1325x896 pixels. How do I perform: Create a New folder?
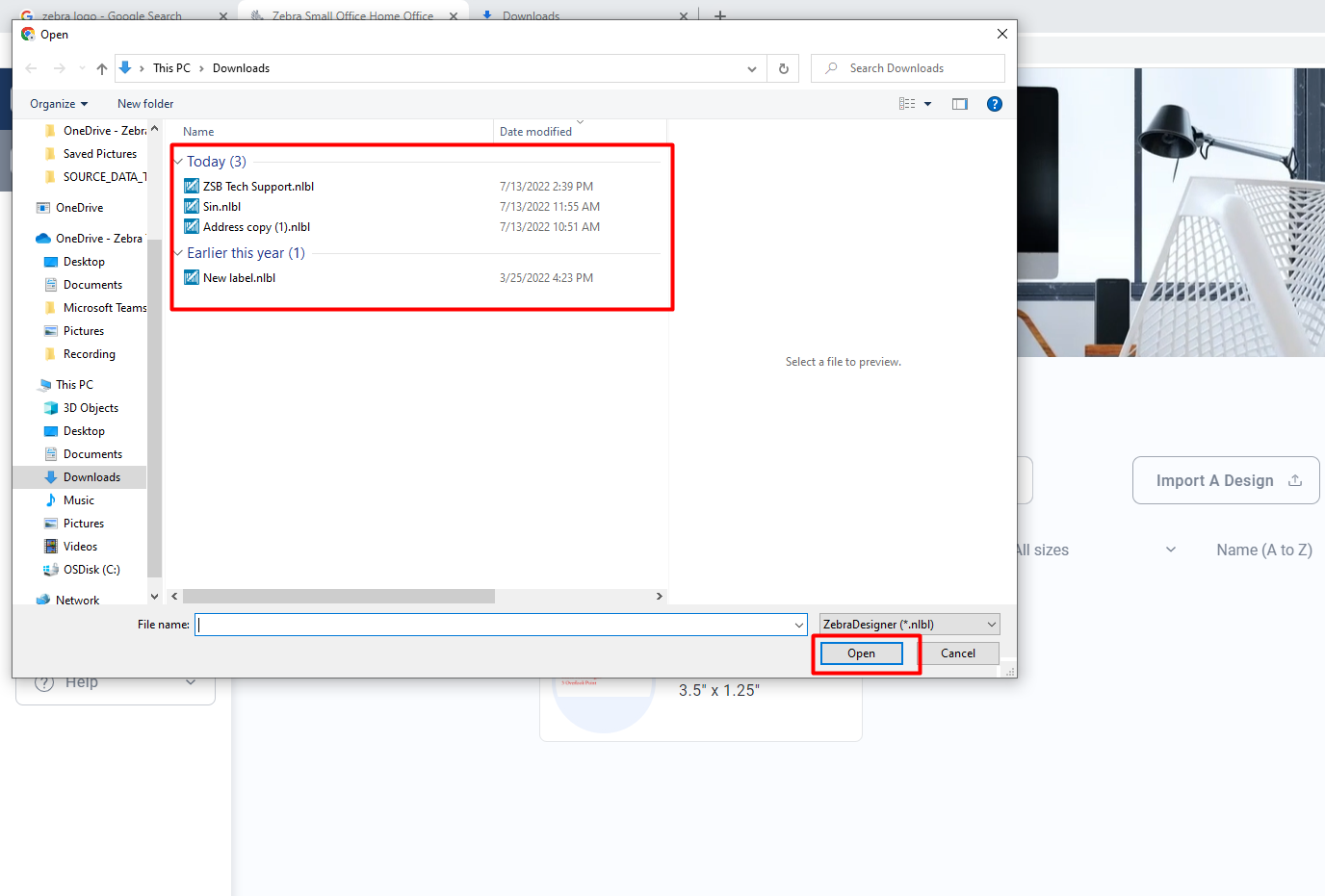[x=144, y=103]
